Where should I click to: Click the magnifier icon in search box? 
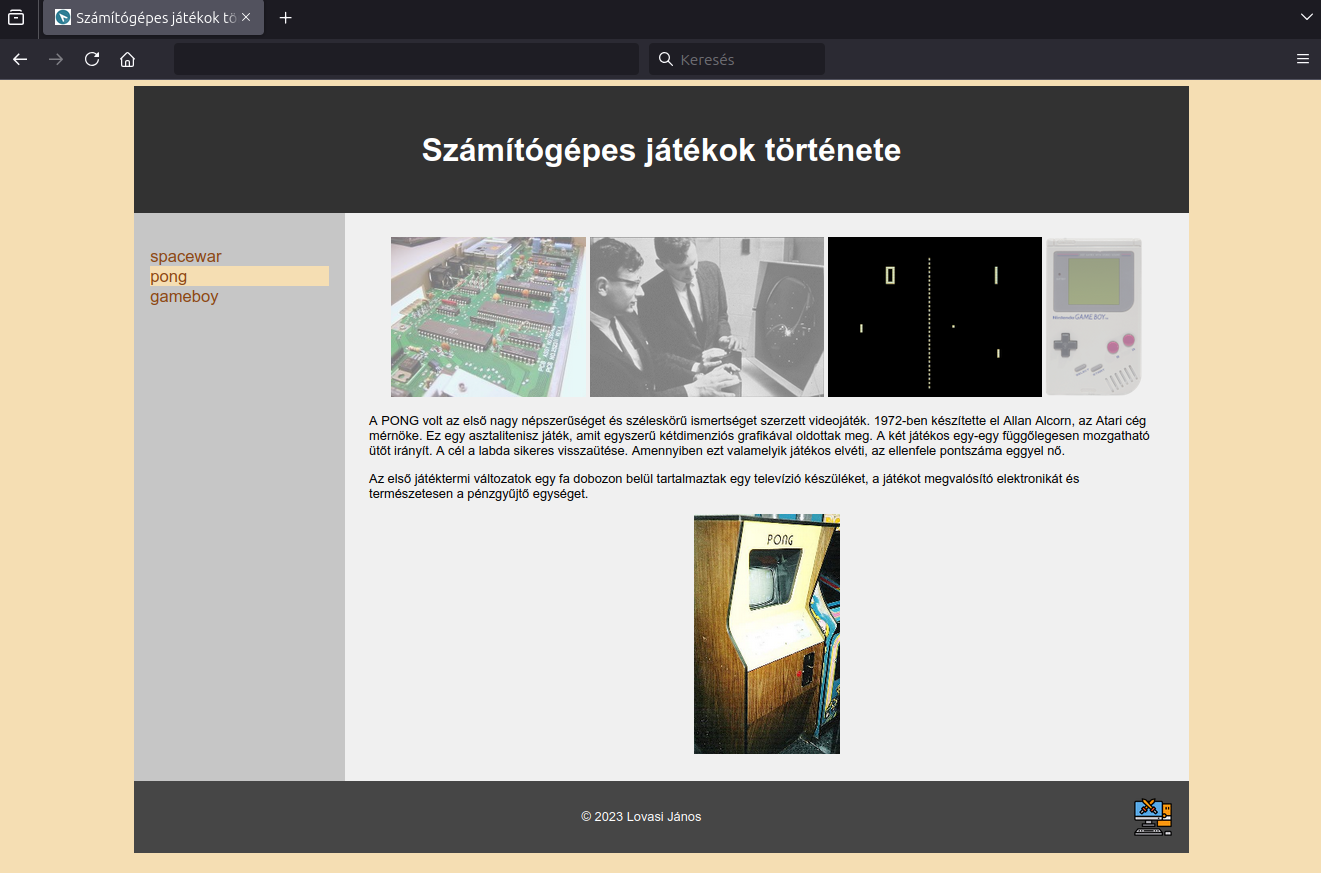666,59
